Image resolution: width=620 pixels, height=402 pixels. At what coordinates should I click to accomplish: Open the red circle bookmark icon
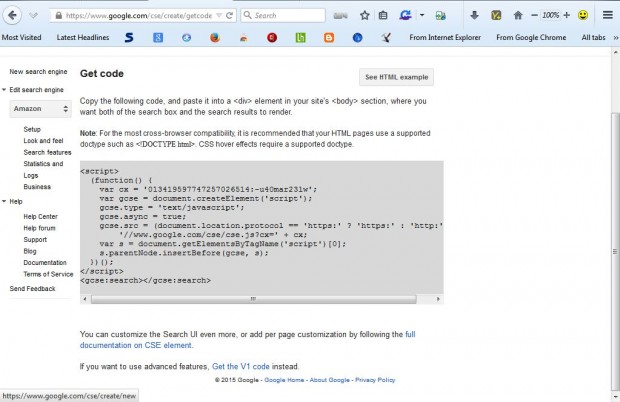pos(272,38)
